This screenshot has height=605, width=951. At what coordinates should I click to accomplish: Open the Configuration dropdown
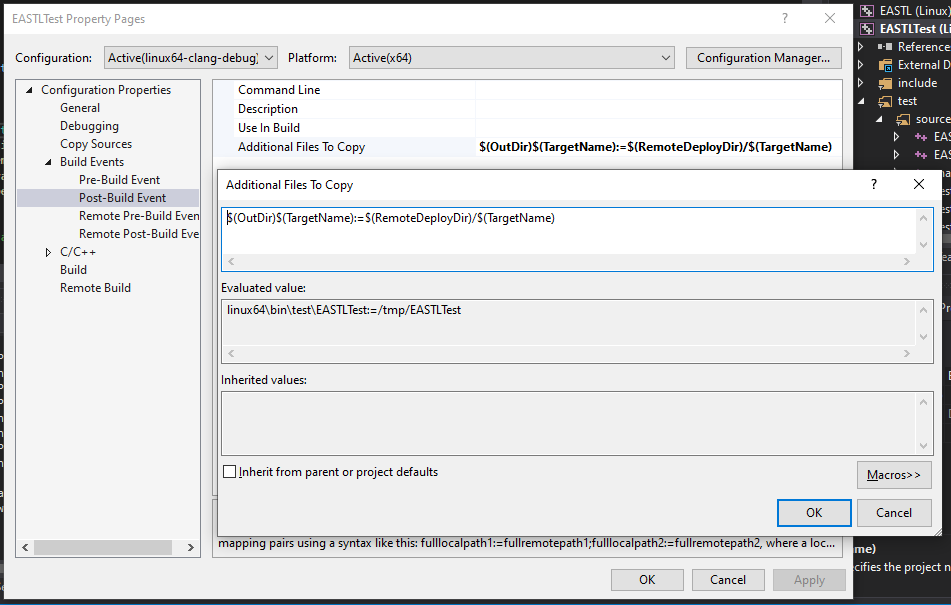point(266,57)
